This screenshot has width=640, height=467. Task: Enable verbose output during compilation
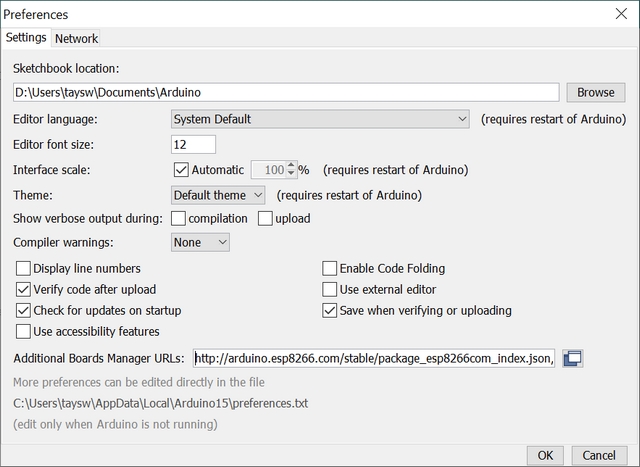click(x=178, y=218)
